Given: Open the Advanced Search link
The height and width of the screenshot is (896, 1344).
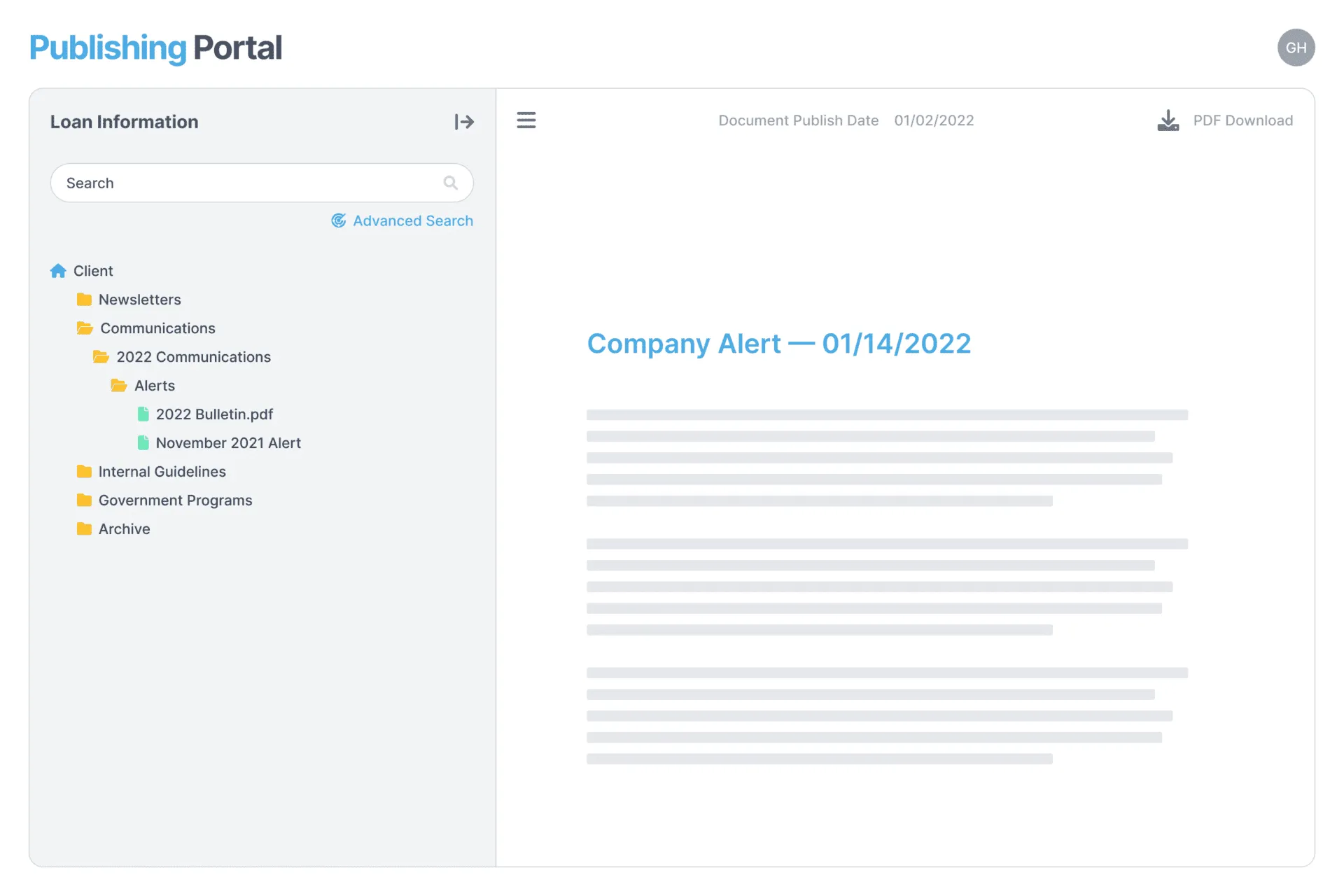Looking at the screenshot, I should 413,220.
